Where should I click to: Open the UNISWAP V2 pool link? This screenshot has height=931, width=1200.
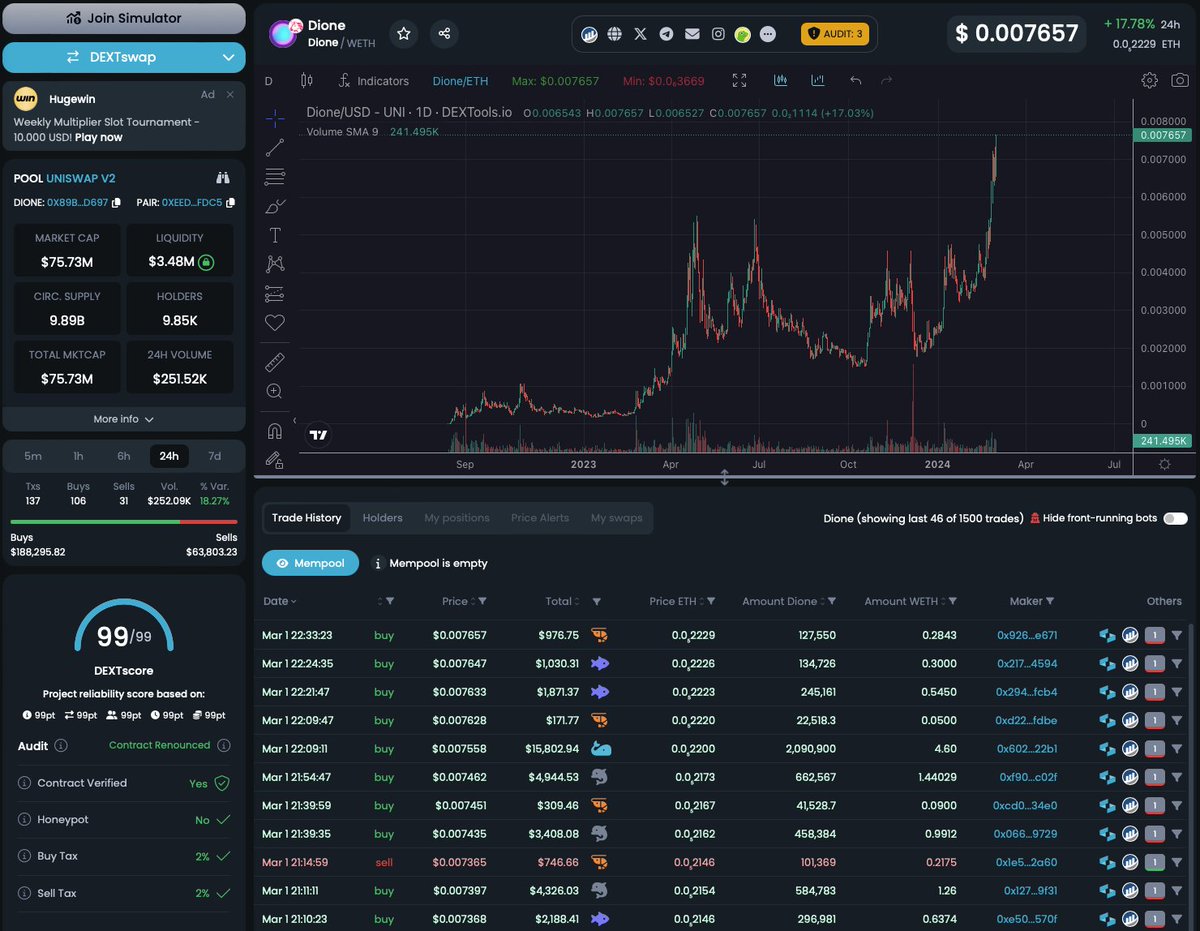81,178
